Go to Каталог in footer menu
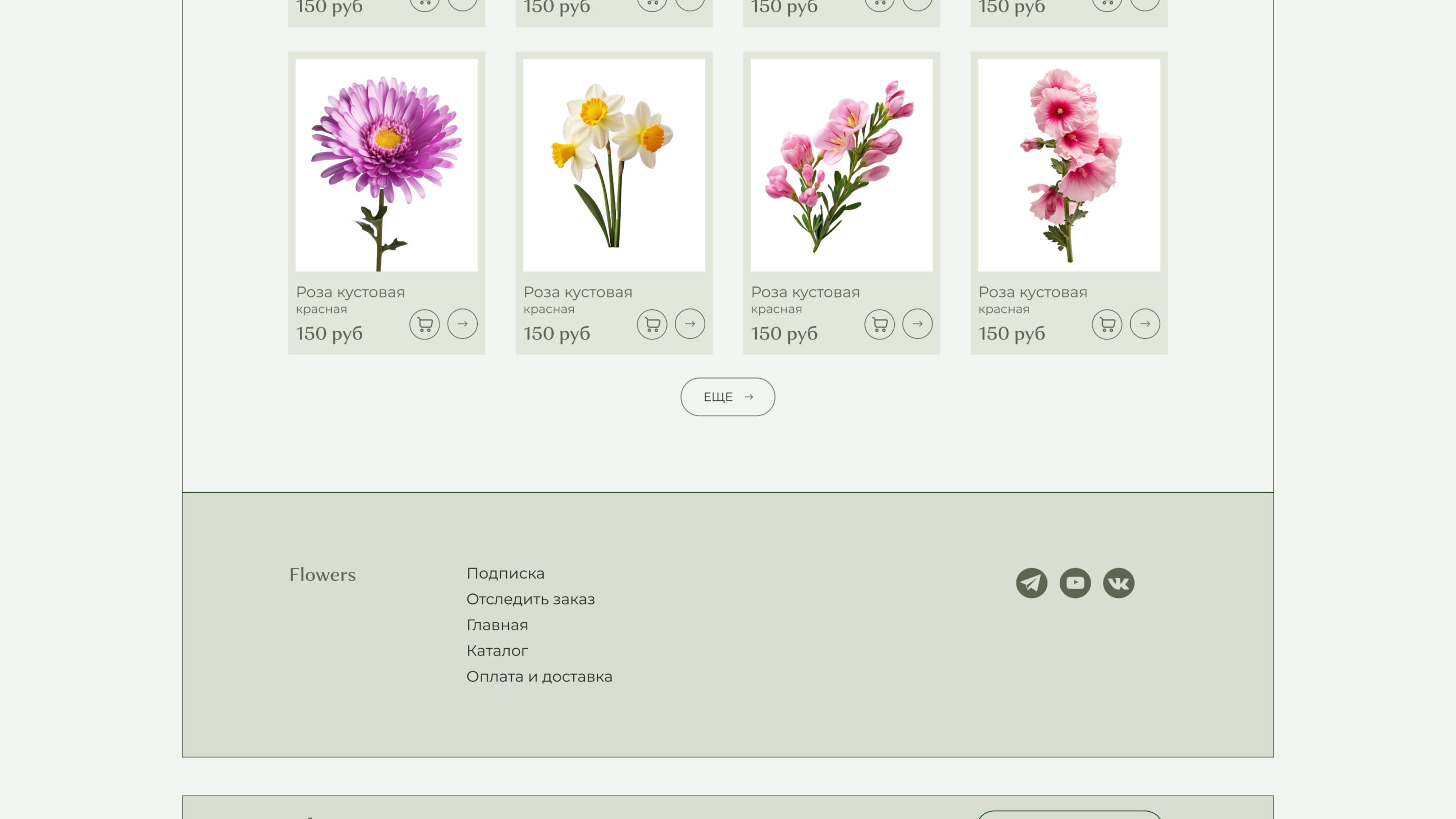Screen dimensions: 1456x819 [x=497, y=651]
